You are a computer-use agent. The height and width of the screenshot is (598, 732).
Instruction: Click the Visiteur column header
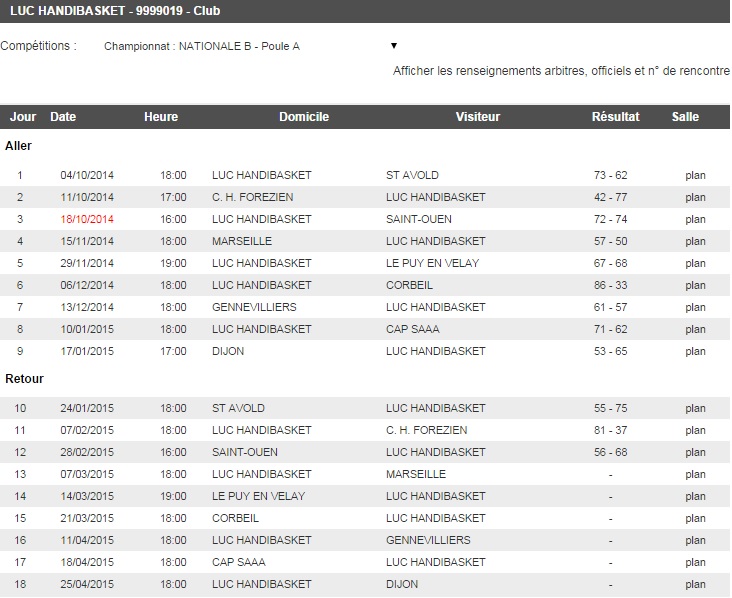(x=478, y=117)
